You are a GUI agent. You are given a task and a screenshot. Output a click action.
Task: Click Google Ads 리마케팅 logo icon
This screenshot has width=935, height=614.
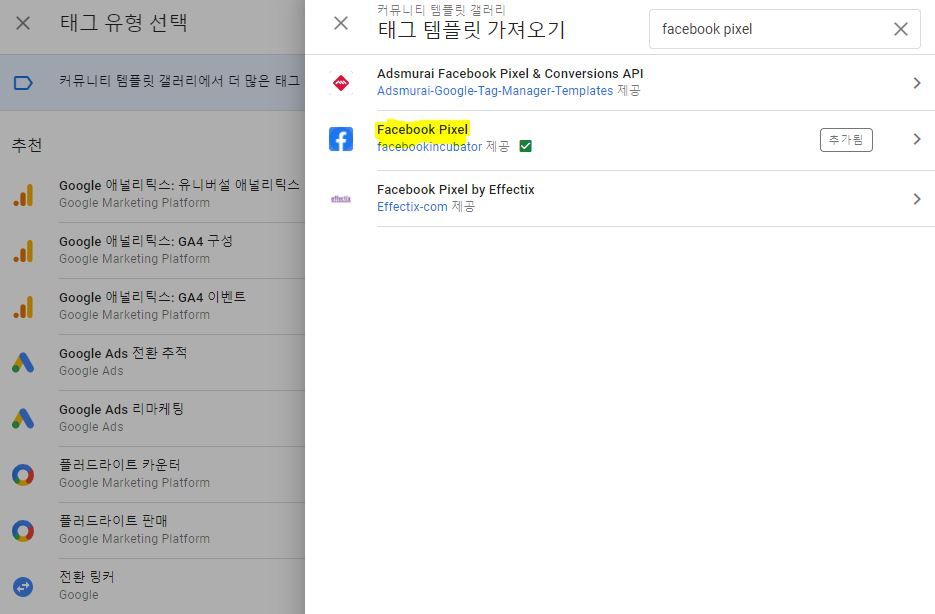click(23, 418)
